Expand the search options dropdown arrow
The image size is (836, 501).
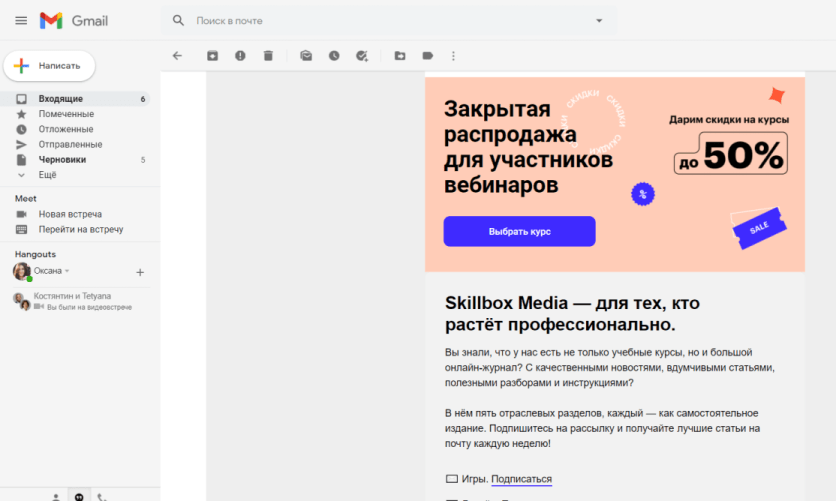(599, 21)
